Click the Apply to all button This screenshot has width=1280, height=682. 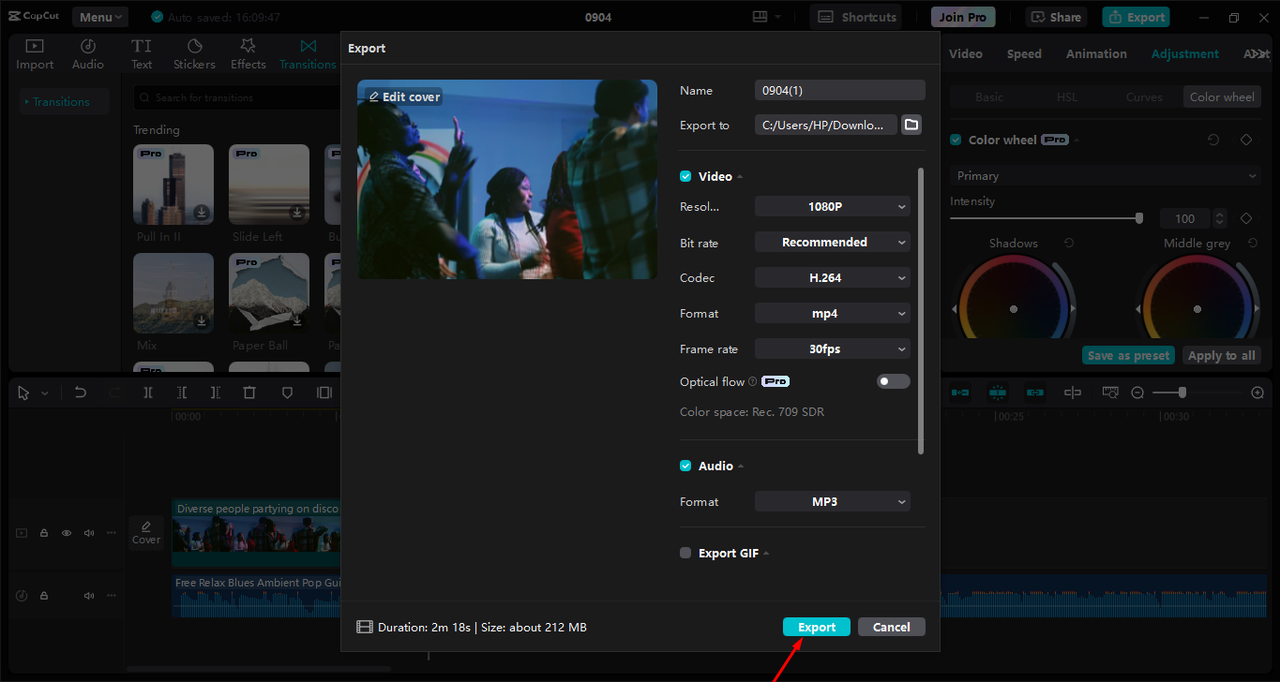1221,355
